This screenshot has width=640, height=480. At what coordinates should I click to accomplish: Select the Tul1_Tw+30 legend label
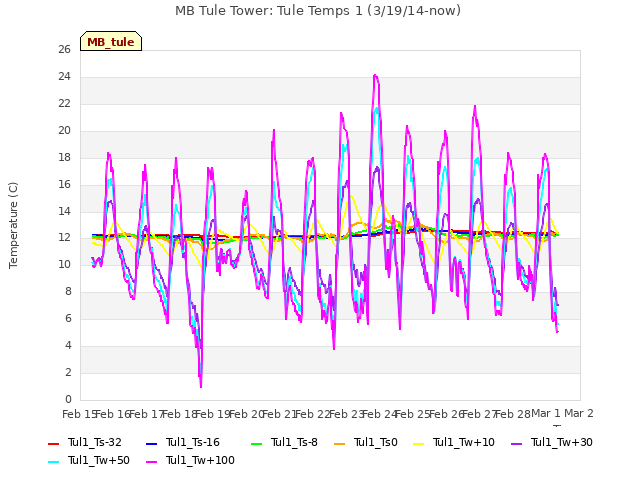click(562, 442)
